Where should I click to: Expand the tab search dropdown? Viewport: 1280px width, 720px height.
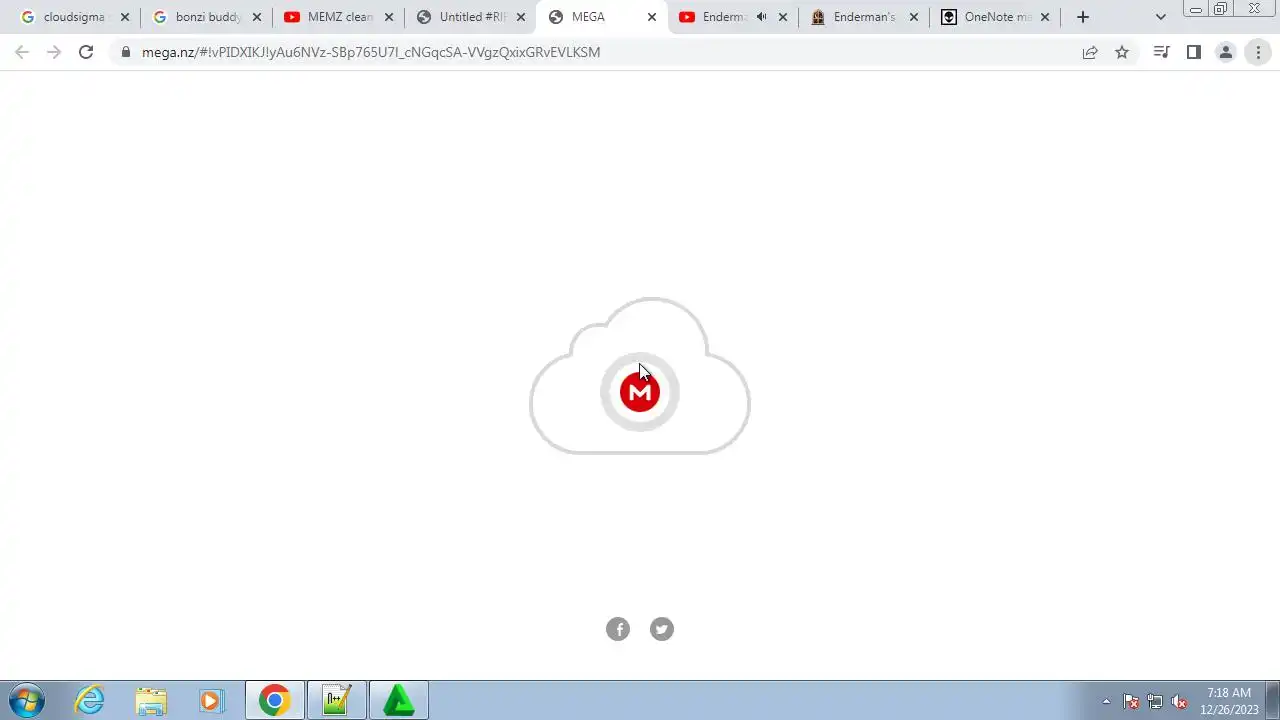[x=1161, y=17]
